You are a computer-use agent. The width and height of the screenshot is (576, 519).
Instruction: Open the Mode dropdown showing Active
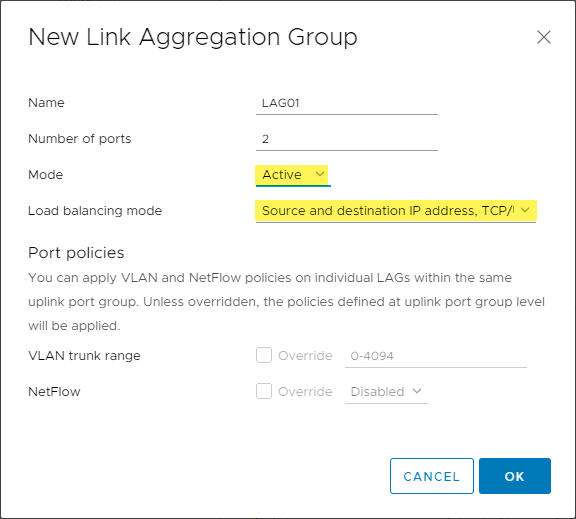[293, 175]
